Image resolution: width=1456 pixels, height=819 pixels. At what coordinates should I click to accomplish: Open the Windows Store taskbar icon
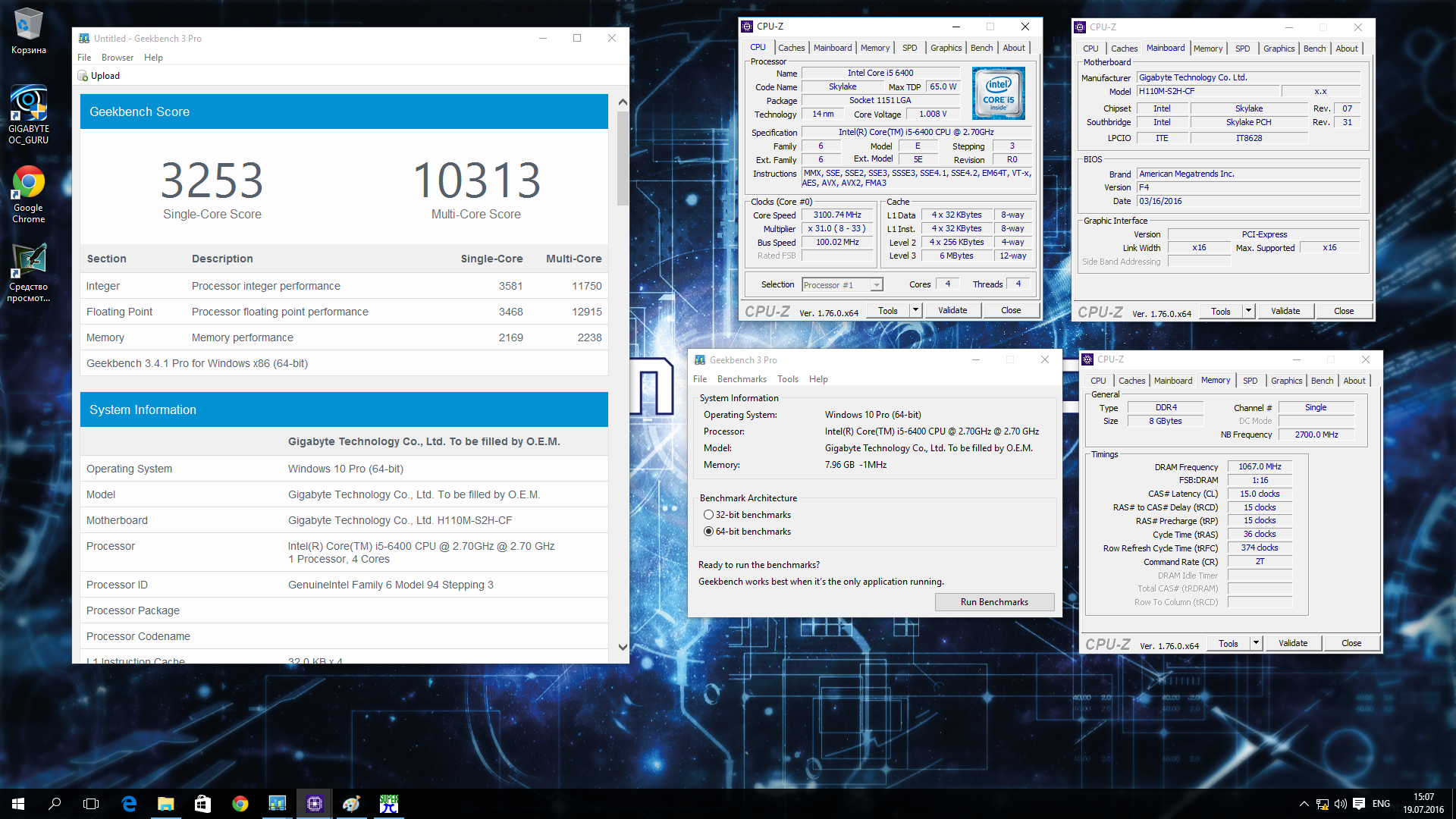[202, 804]
